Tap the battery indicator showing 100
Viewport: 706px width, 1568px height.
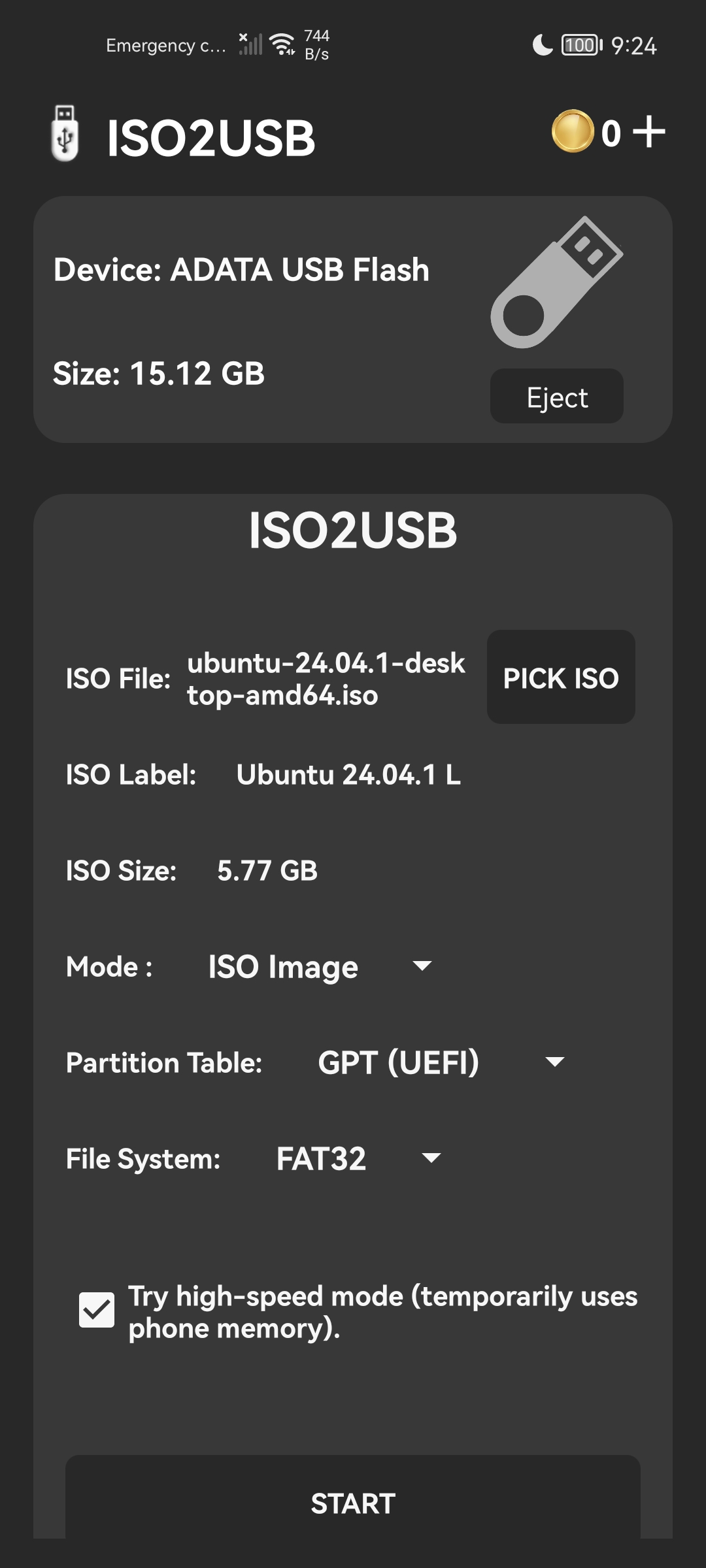(579, 43)
